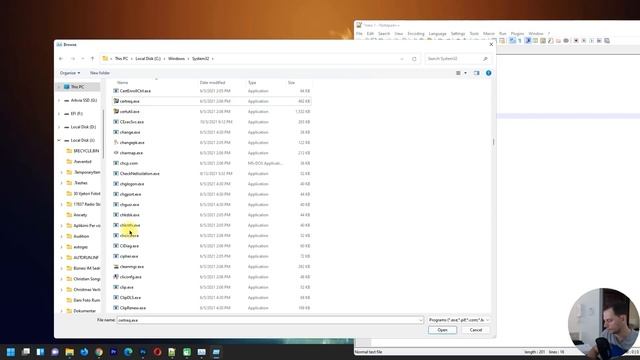Expand the Audition folder node
Screen dimensions: 640x360
[62, 236]
